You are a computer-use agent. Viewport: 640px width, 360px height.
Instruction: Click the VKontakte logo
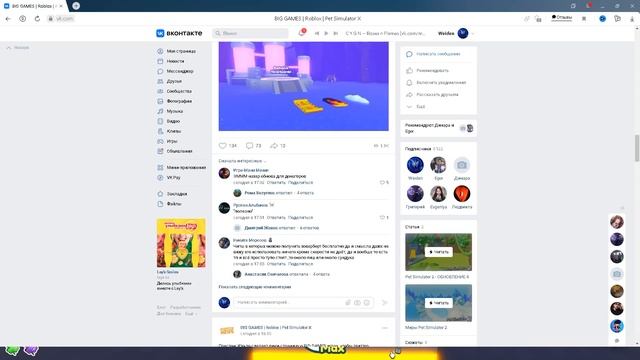179,33
